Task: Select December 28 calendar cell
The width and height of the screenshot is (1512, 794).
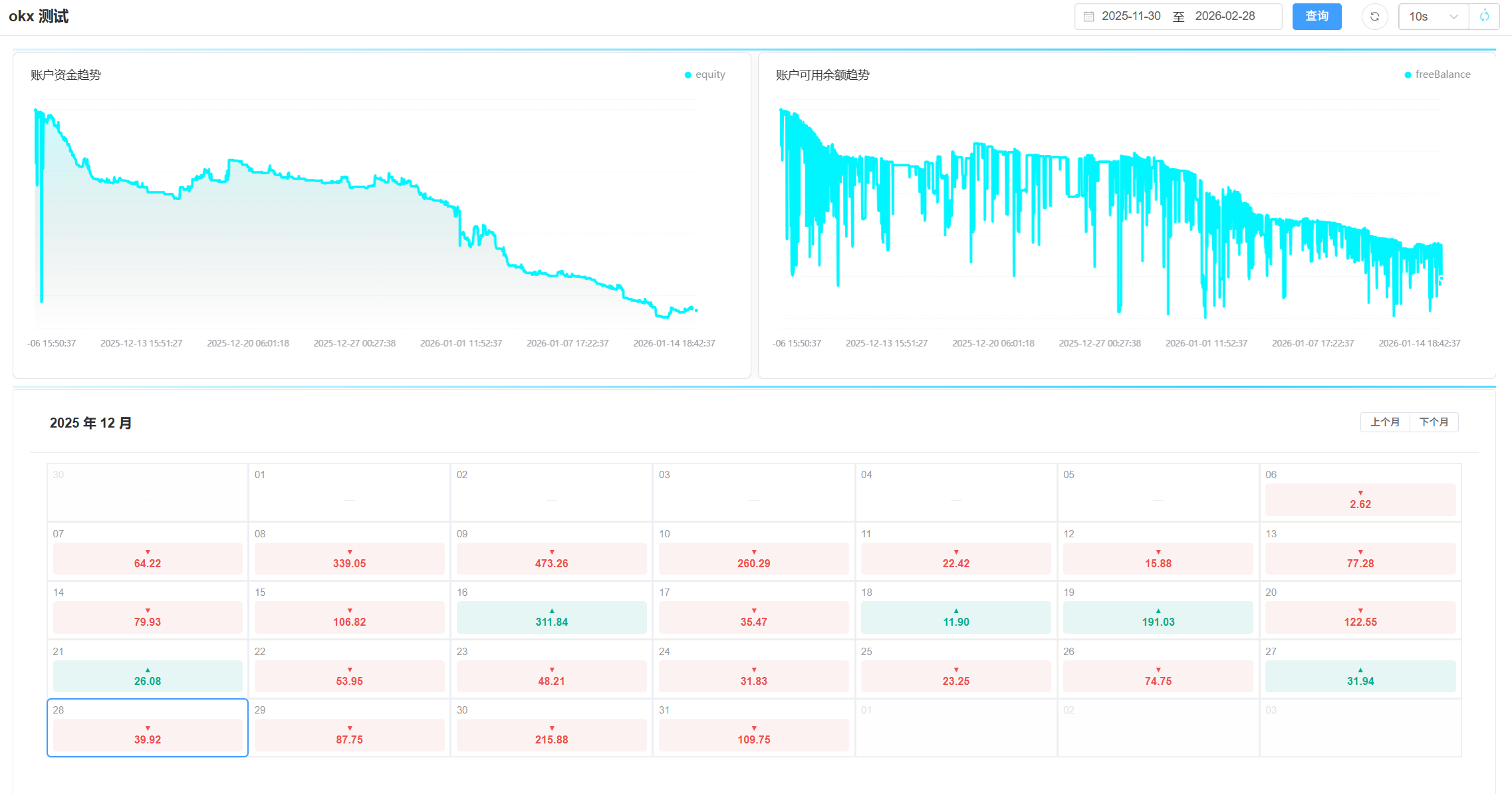Action: tap(148, 728)
